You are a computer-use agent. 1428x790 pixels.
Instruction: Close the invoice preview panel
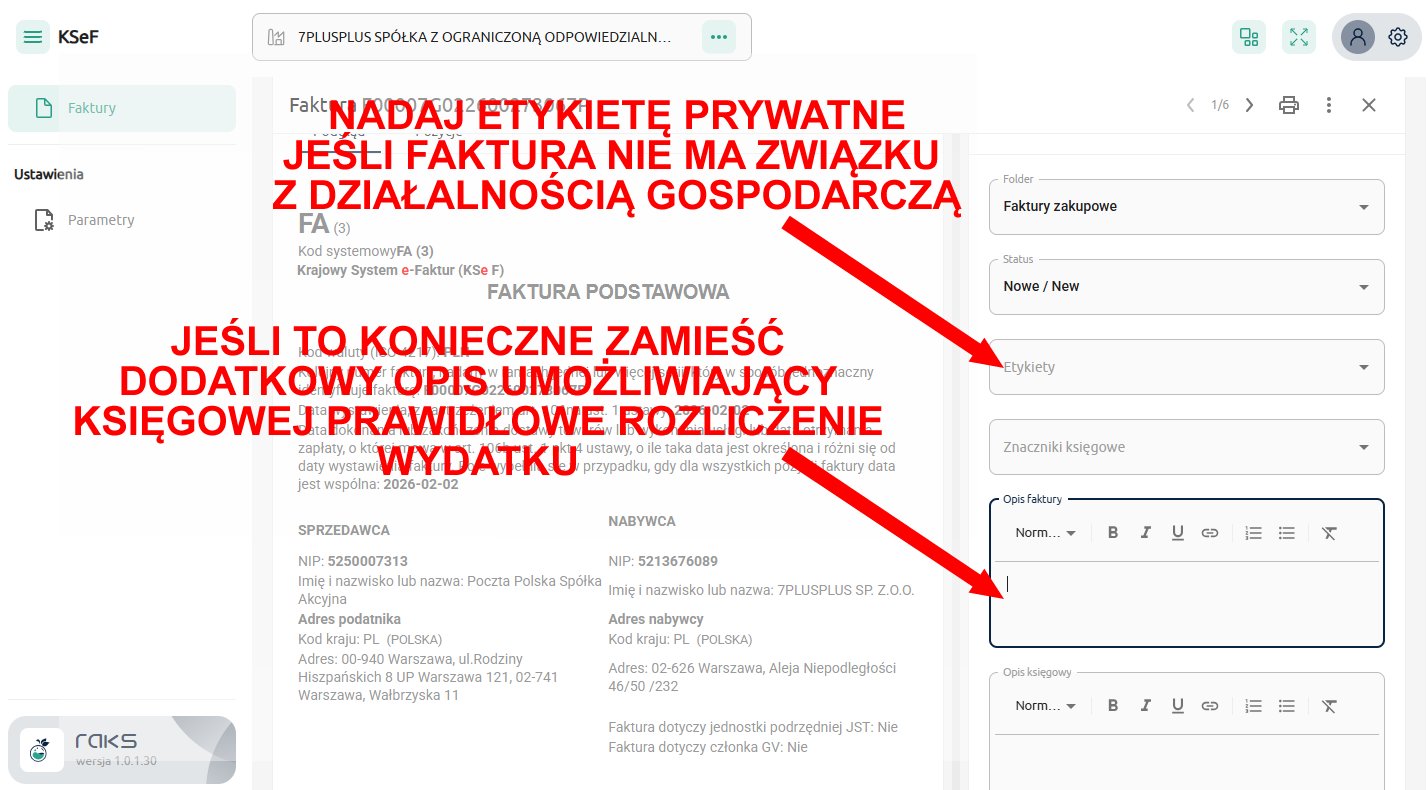[1369, 105]
